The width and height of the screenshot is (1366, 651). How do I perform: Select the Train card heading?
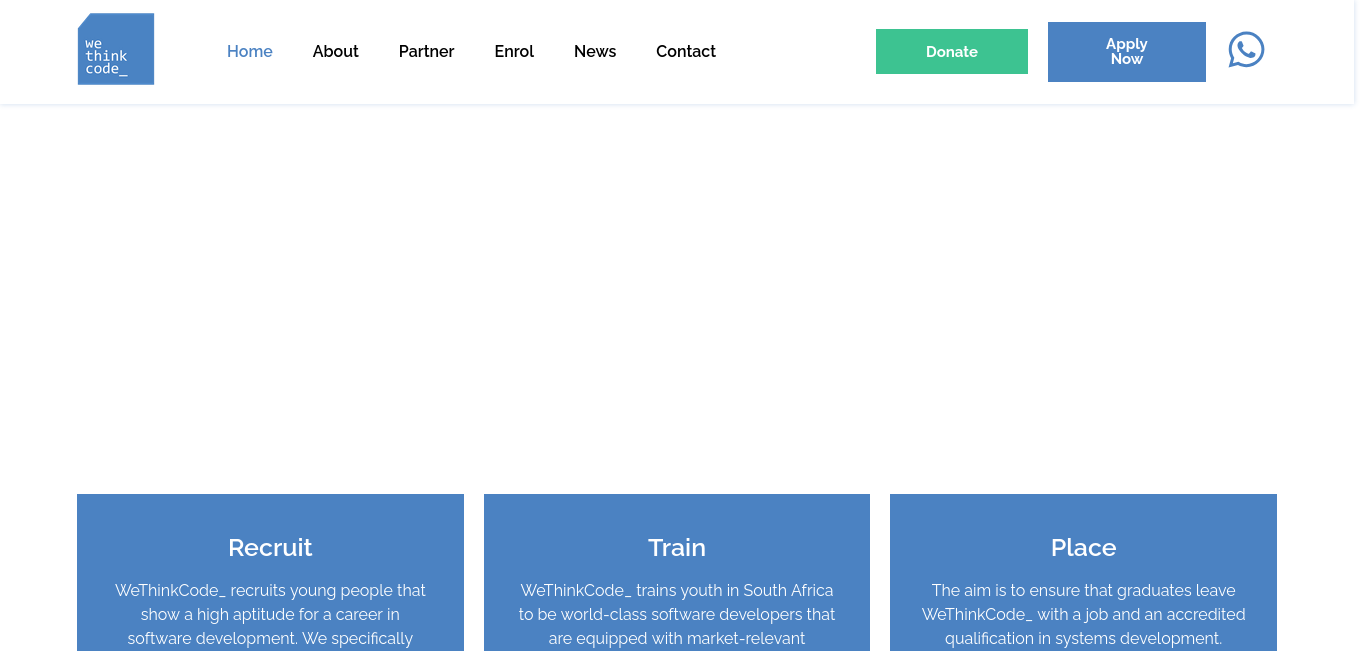[677, 547]
